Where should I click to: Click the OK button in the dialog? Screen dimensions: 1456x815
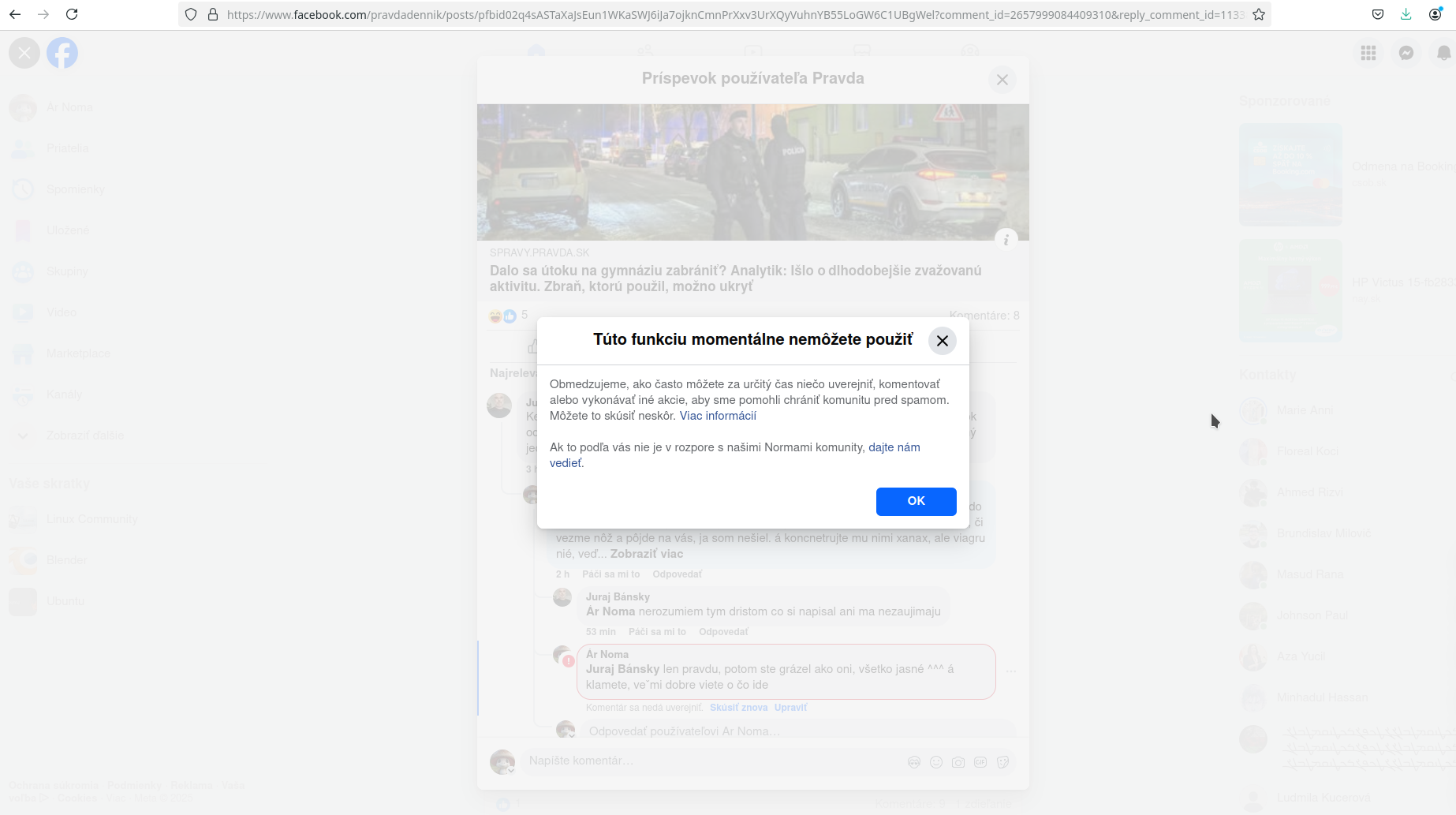pos(916,501)
